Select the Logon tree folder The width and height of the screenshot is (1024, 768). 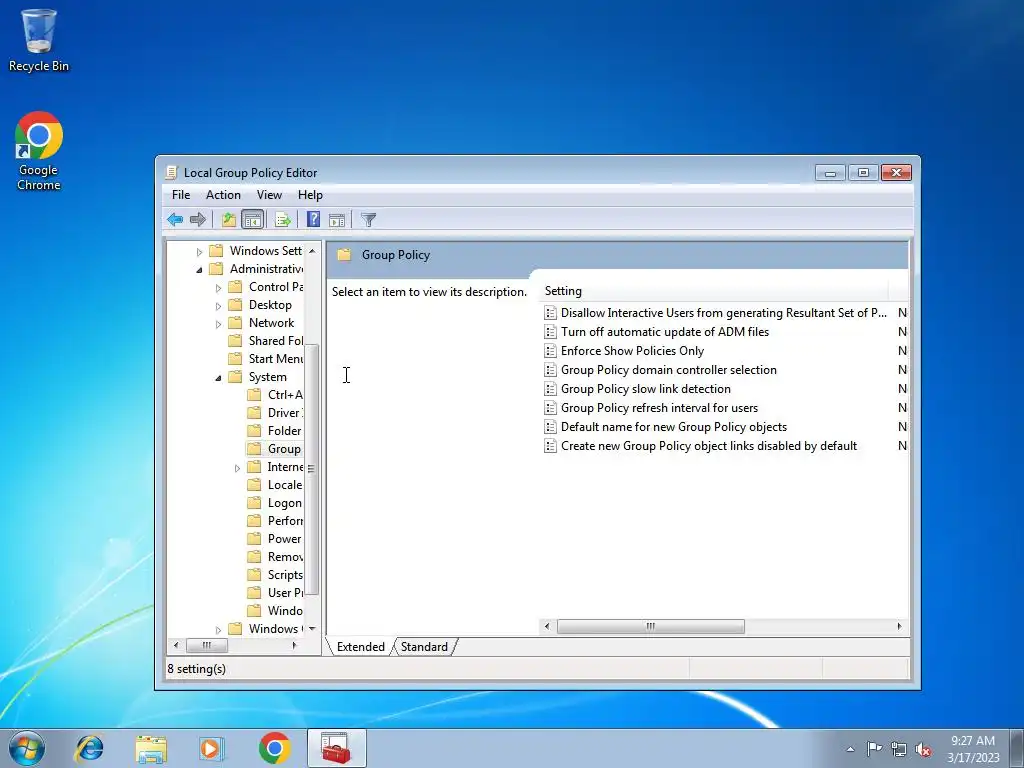276,503
